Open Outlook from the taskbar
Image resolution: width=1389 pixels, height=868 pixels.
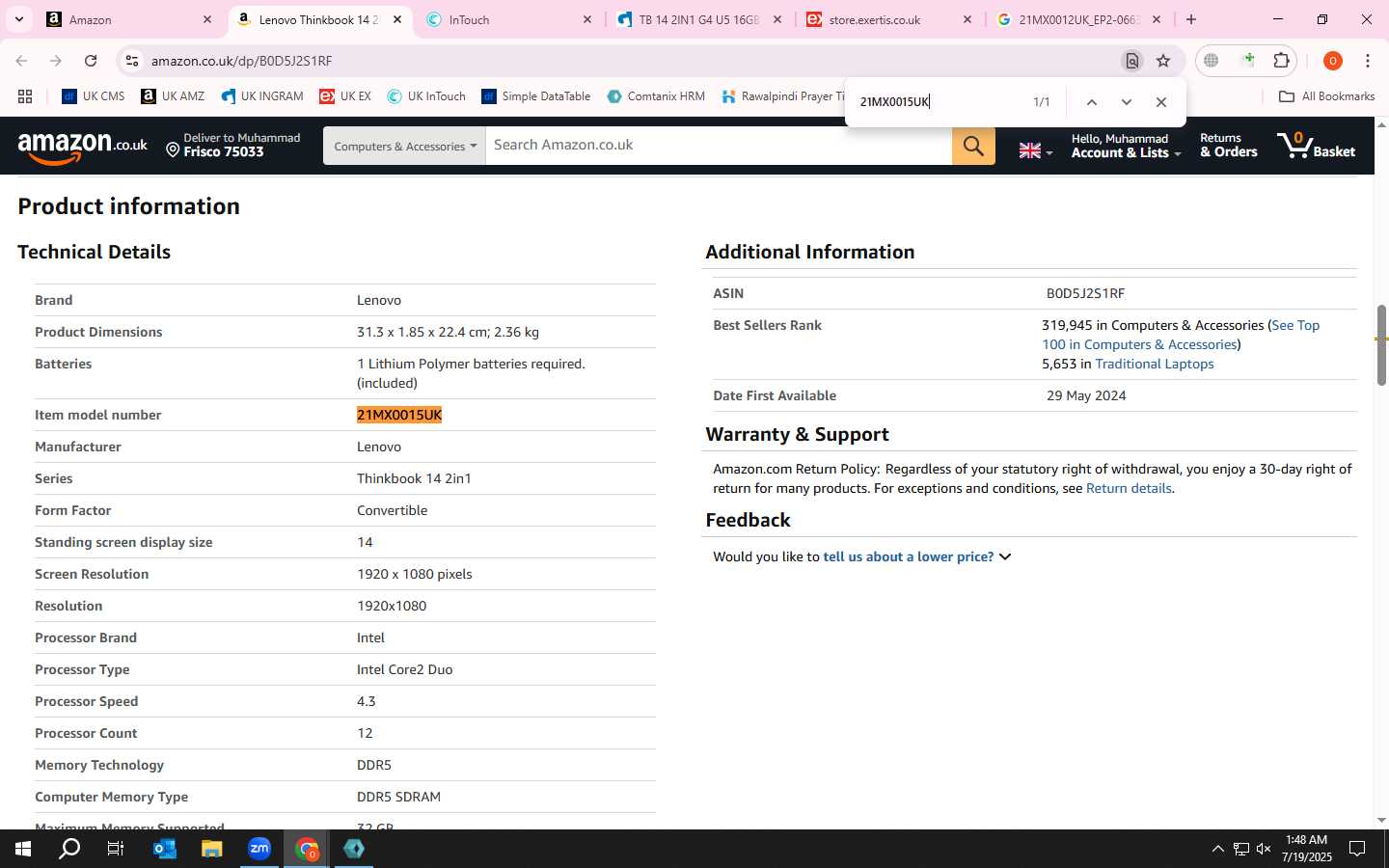[165, 849]
